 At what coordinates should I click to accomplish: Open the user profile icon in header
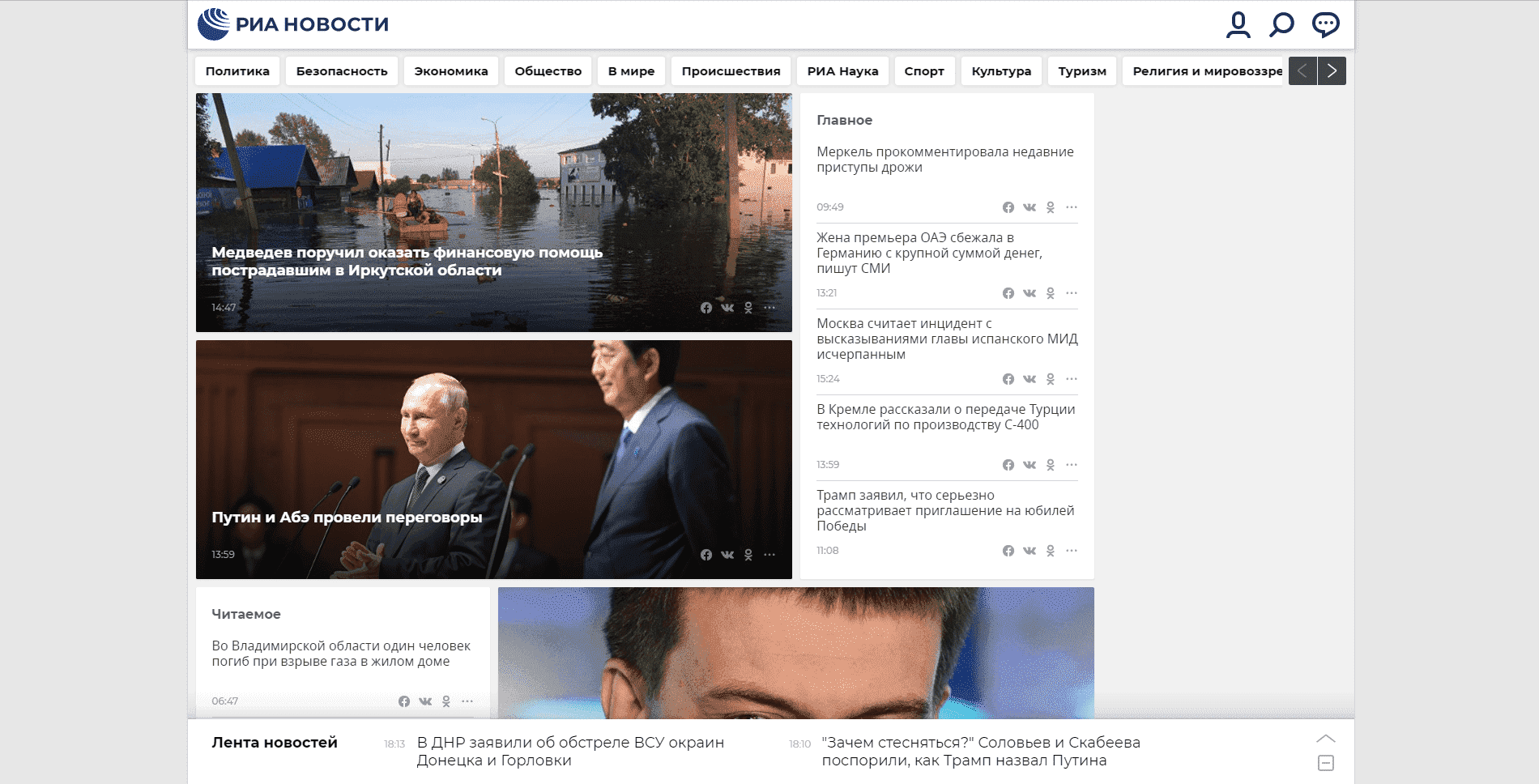point(1238,24)
